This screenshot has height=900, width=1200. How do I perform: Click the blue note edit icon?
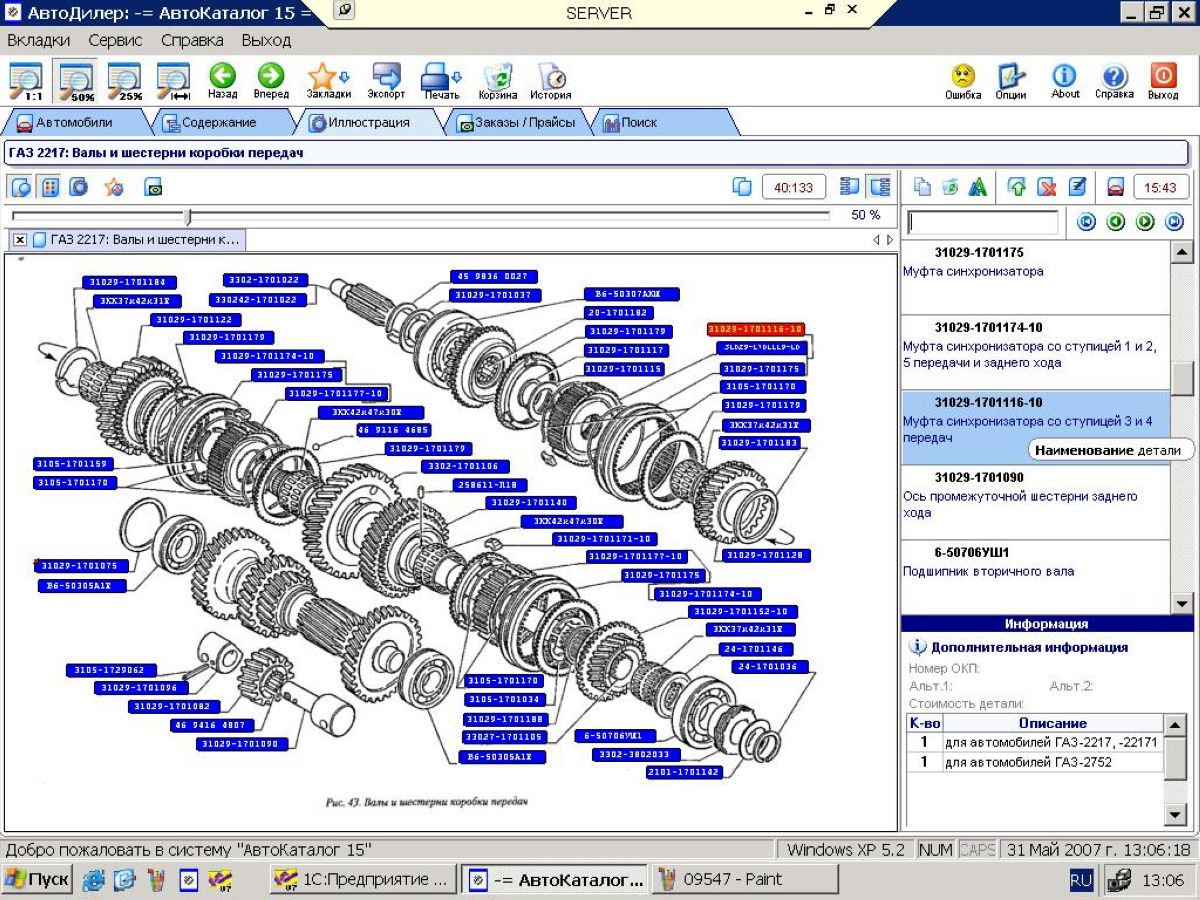point(1077,186)
